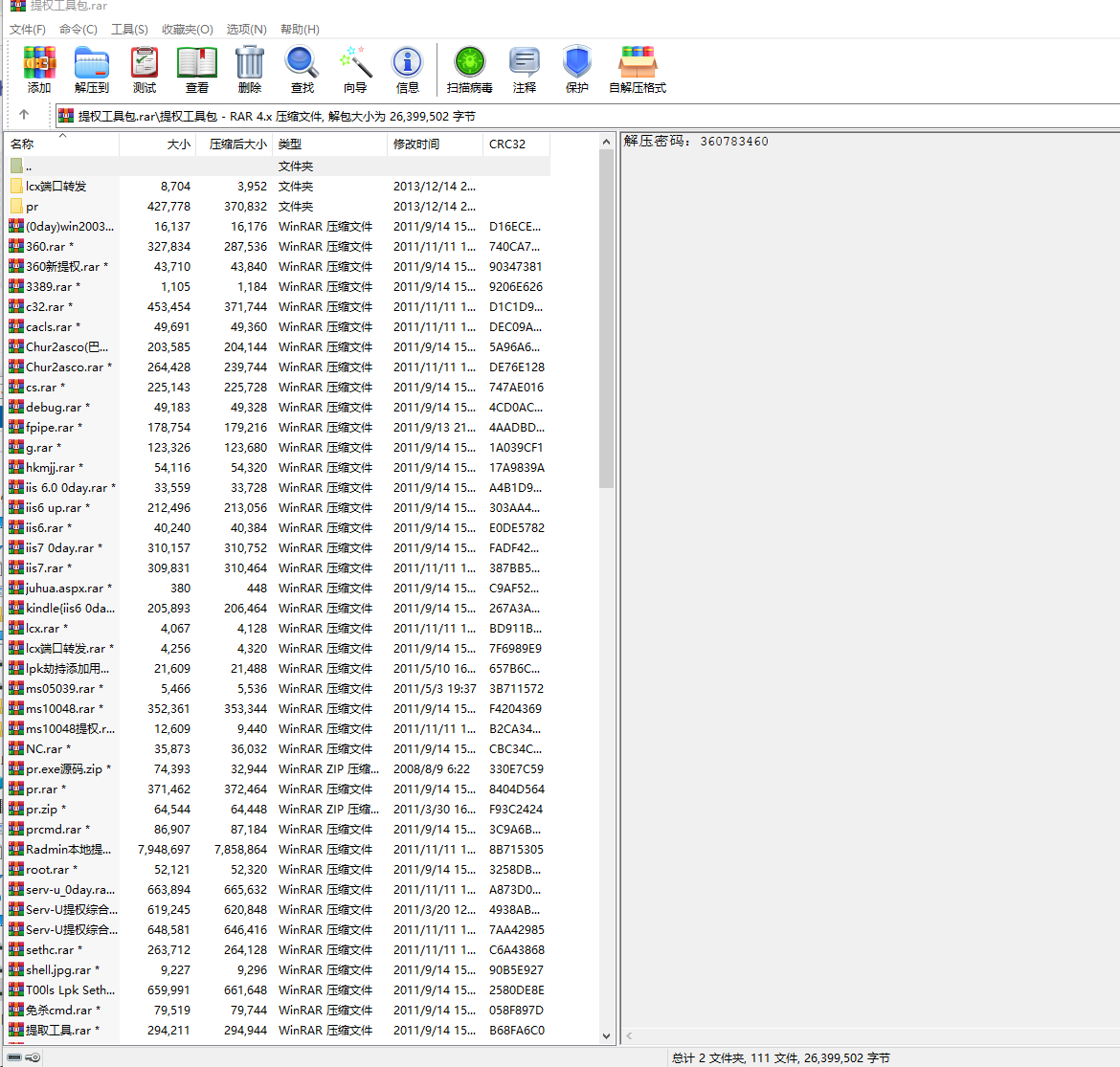Click the file list scroll down arrow
1120x1067 pixels.
607,1035
